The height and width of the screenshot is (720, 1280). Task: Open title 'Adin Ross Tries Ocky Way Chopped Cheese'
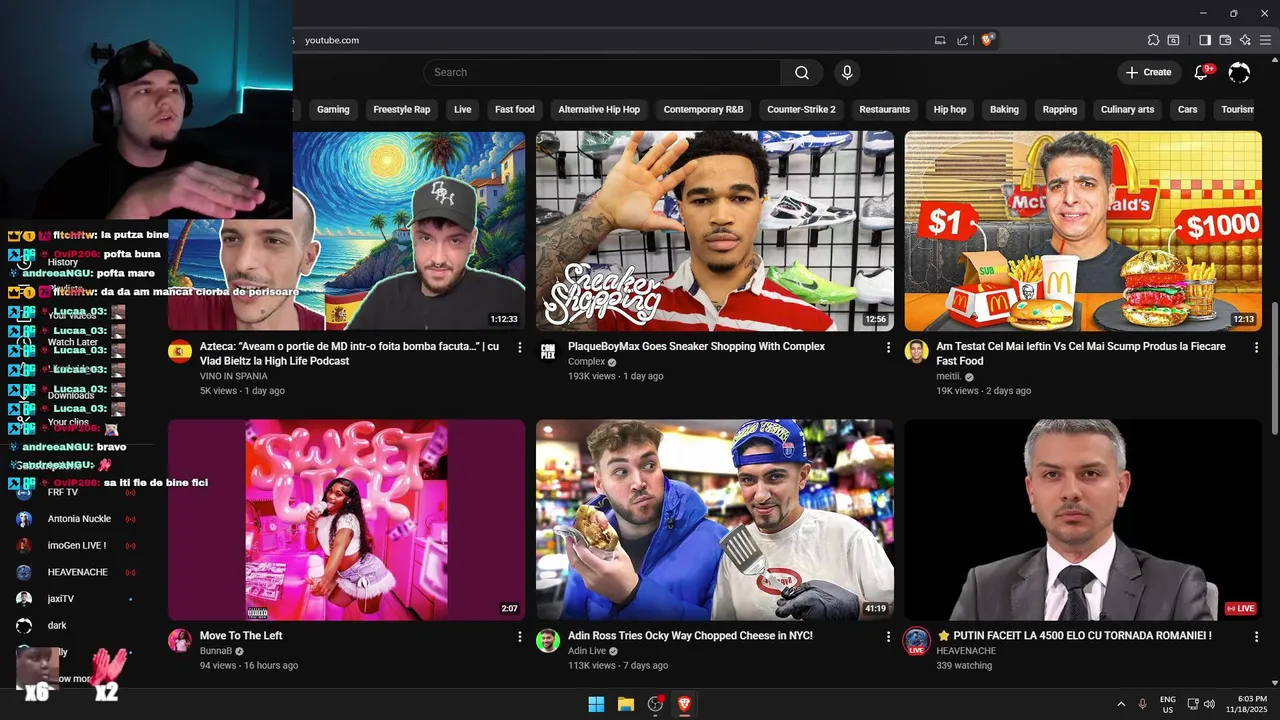(x=690, y=635)
